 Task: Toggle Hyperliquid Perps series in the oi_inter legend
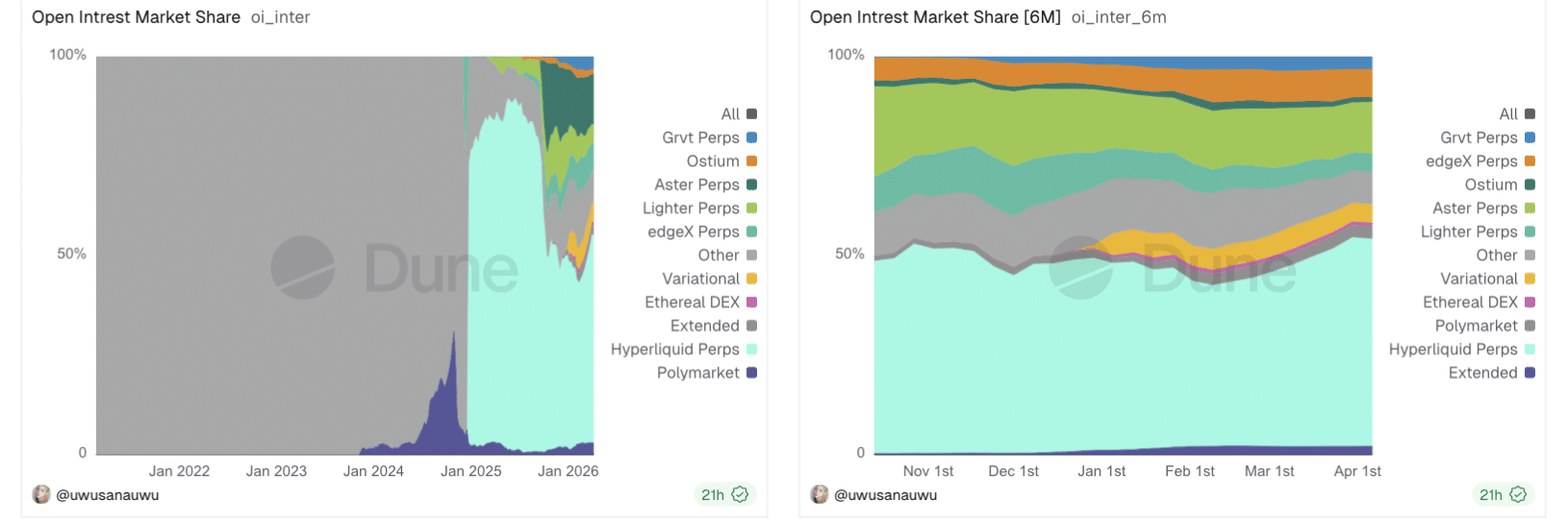click(675, 349)
